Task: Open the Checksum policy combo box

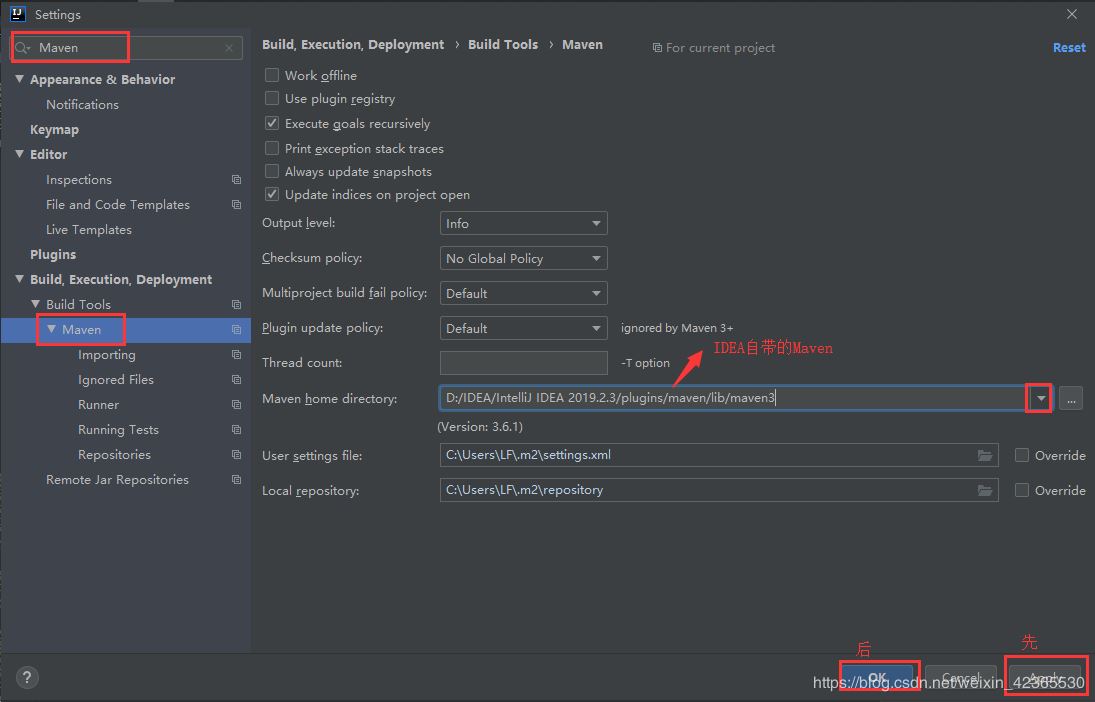Action: 523,258
